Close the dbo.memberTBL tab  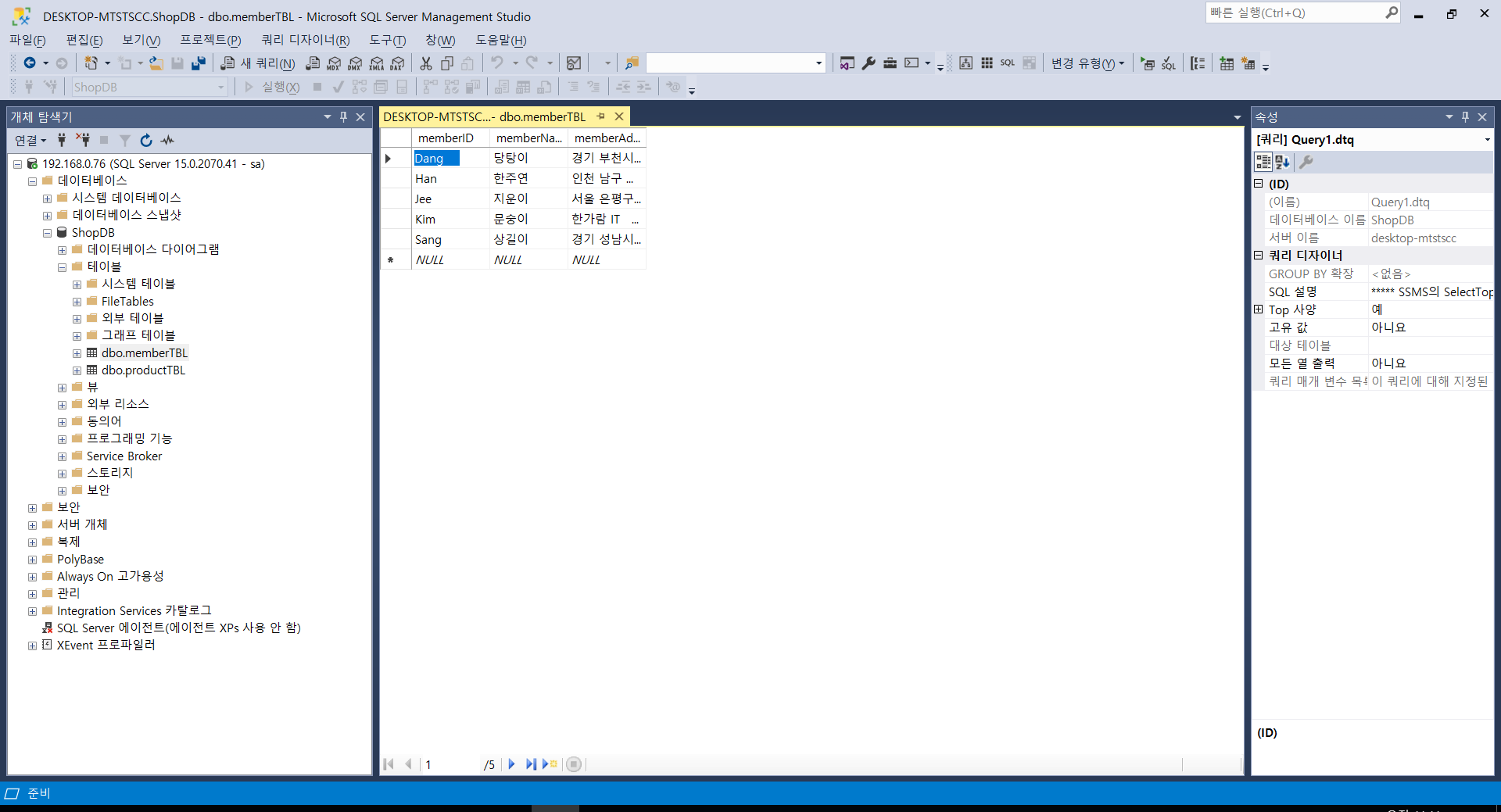tap(619, 116)
